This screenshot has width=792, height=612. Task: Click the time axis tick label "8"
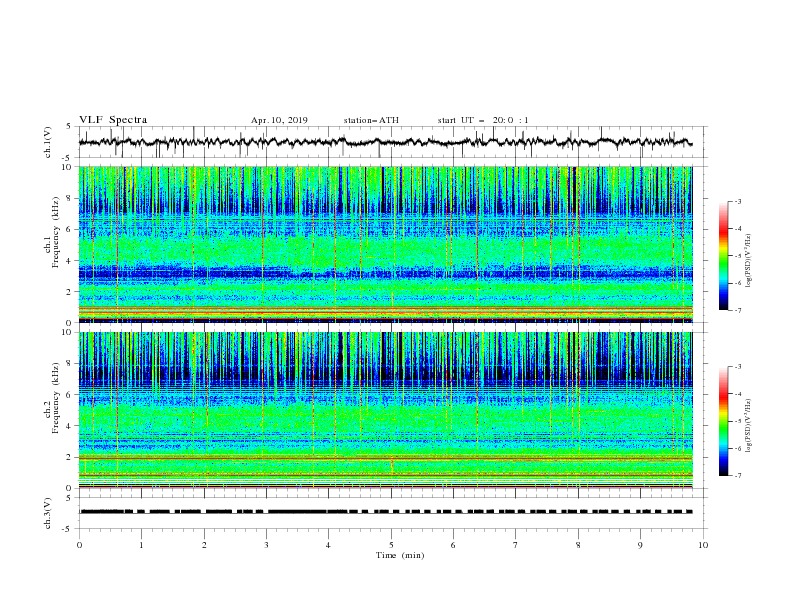578,545
